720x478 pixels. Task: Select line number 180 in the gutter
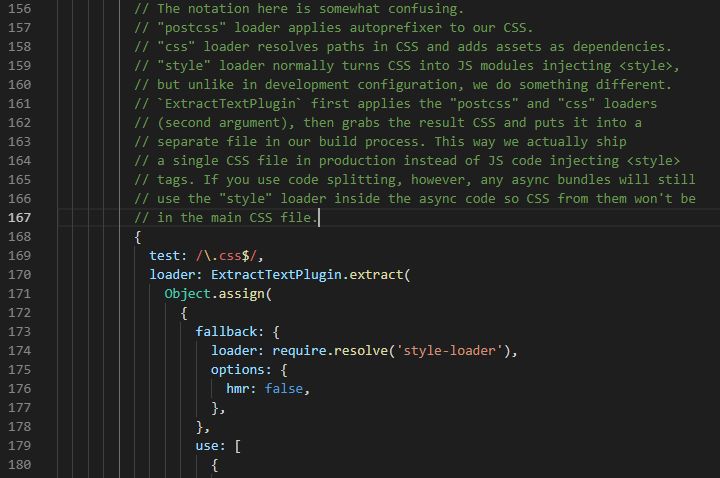(x=19, y=465)
